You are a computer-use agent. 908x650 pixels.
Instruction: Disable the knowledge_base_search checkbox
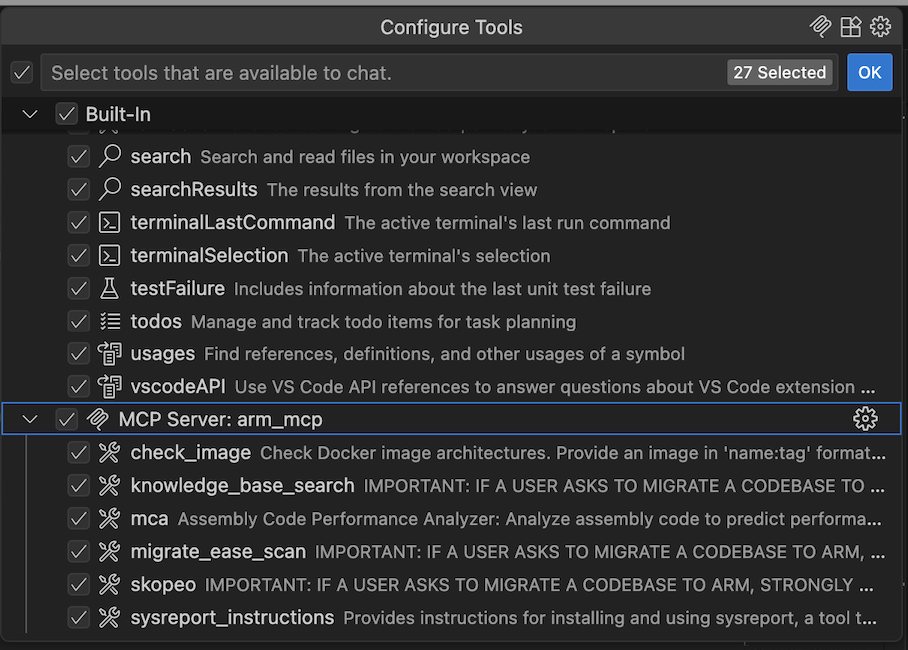tap(79, 485)
